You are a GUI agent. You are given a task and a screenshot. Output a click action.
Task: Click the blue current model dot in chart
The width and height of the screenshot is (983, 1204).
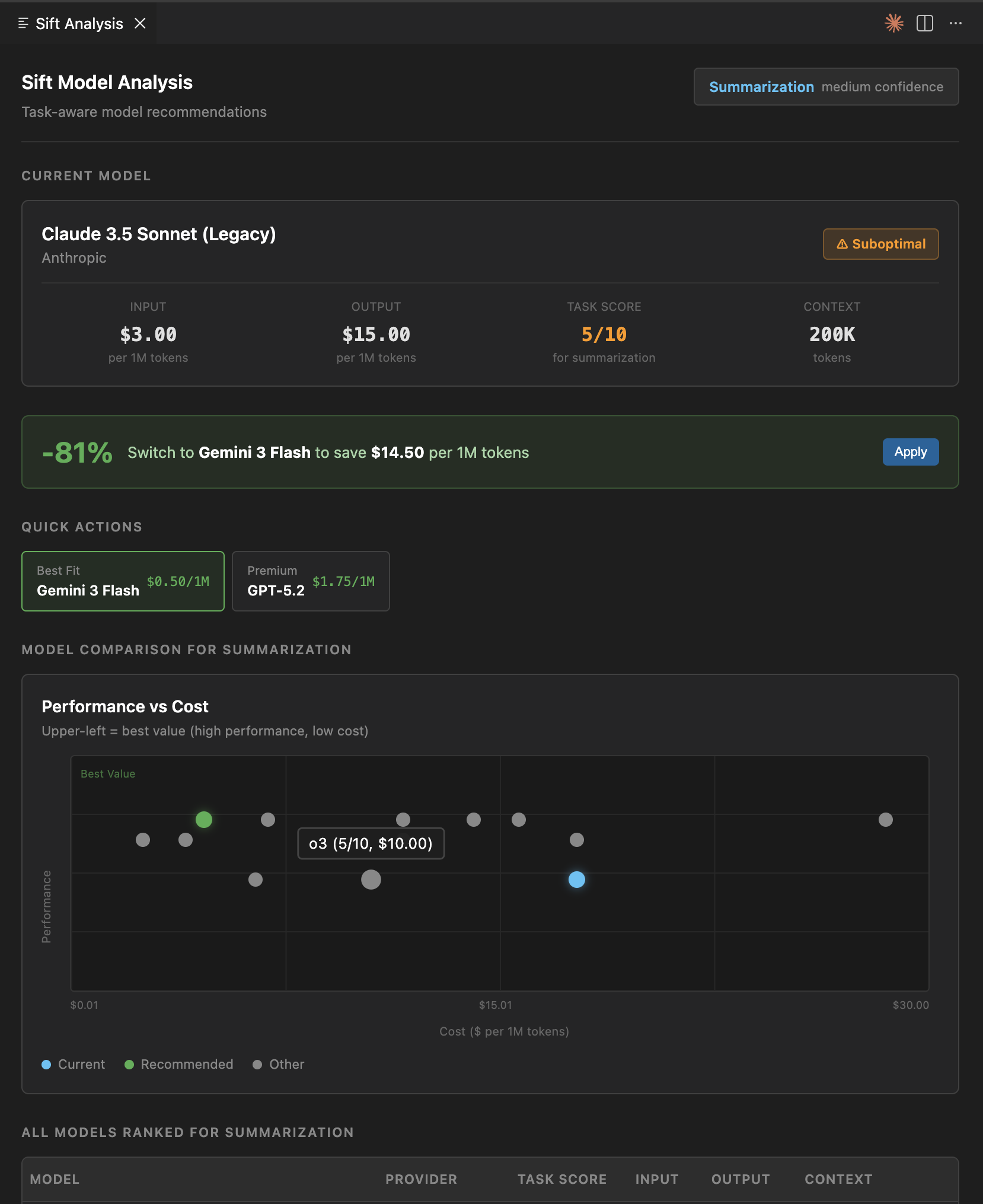pos(577,880)
